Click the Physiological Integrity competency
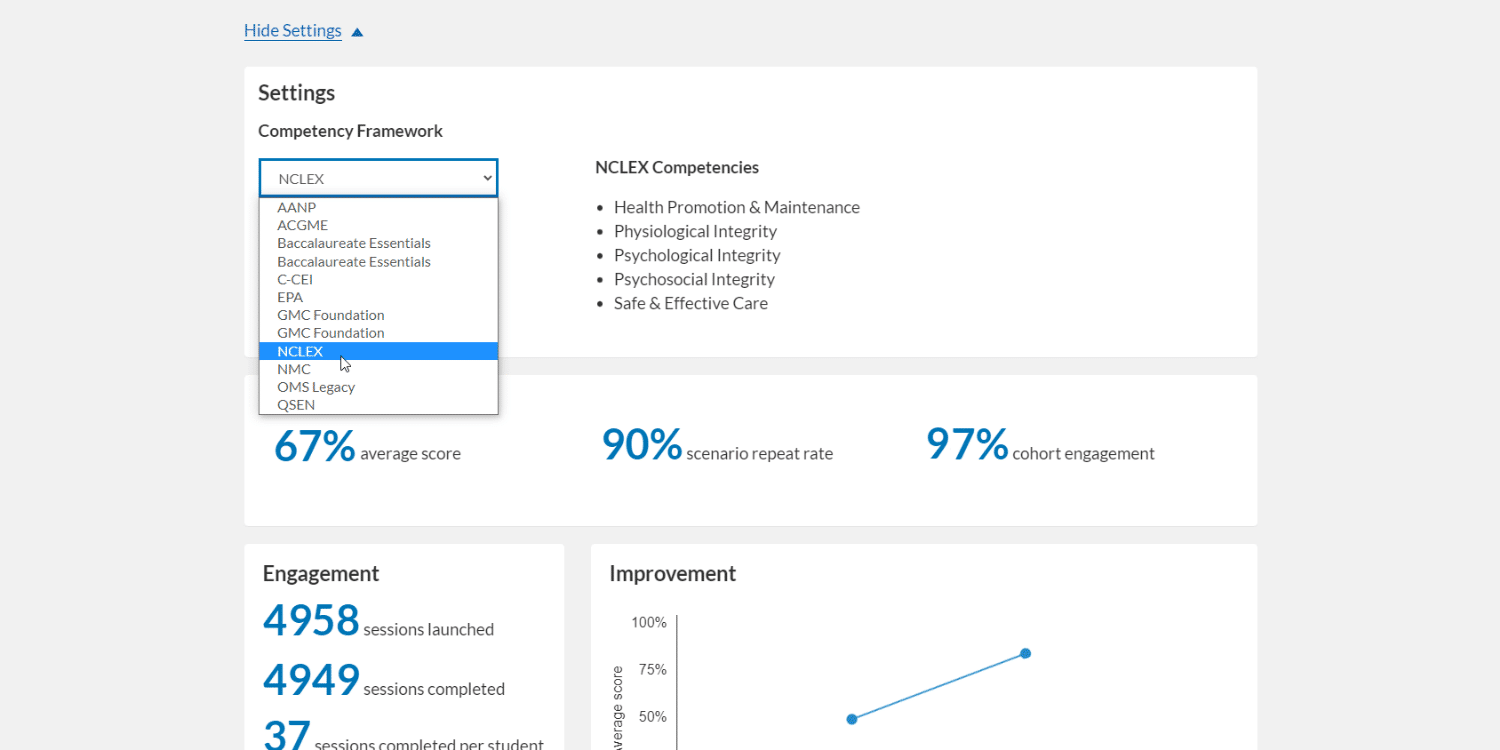 (x=695, y=231)
